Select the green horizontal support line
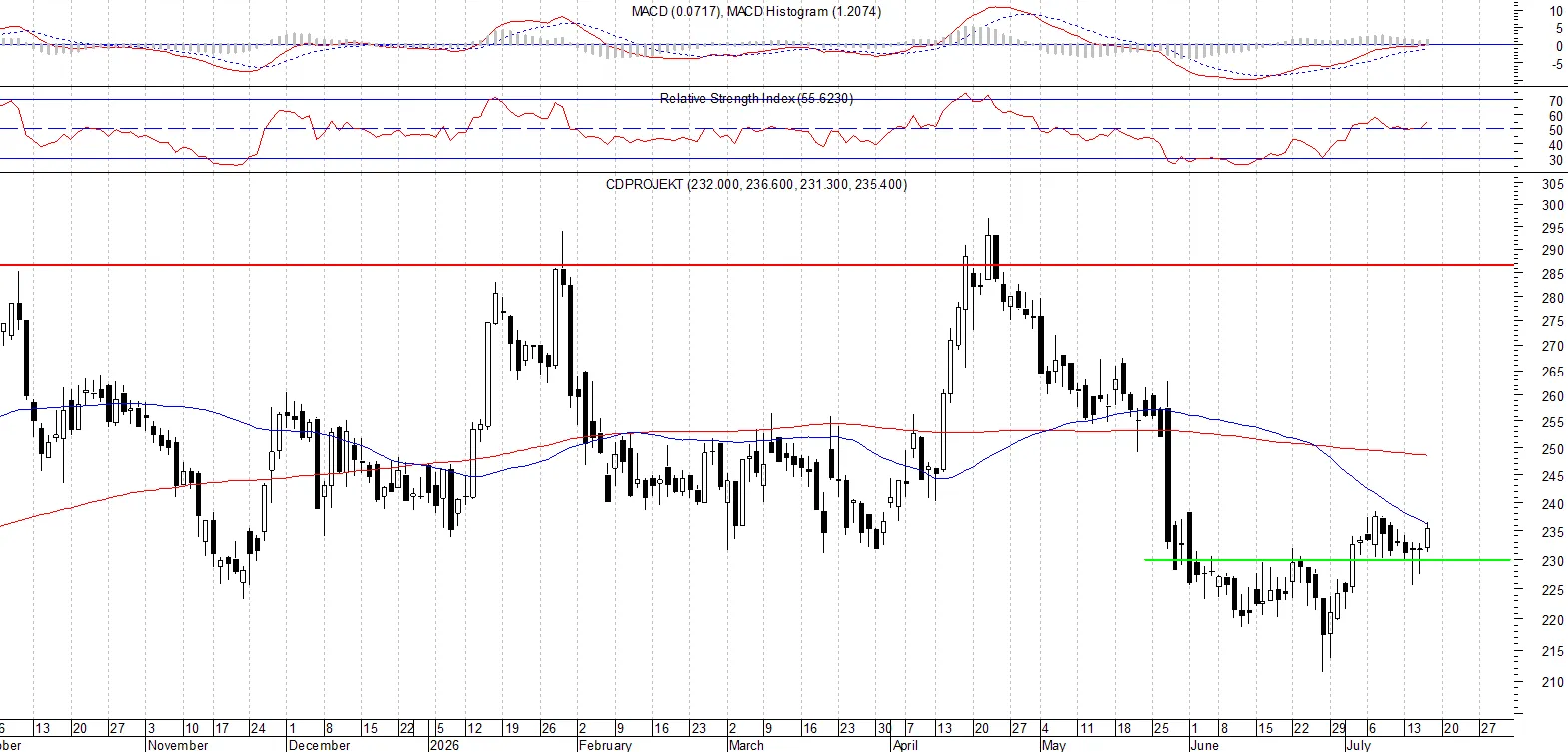 (1326, 560)
